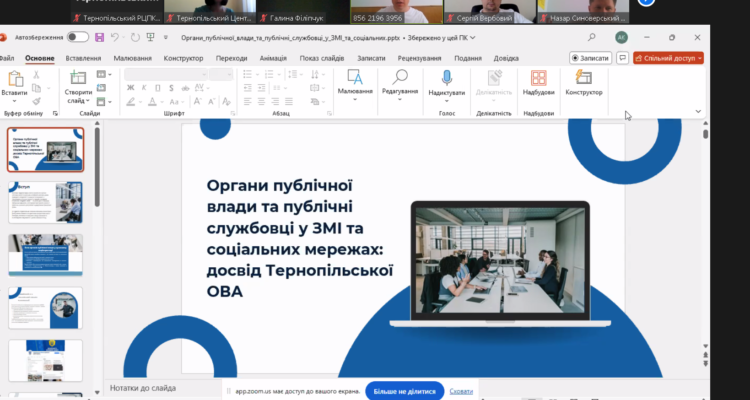Screen dimensions: 750x400
Task: Click the Numbered list icon
Action: point(269,74)
